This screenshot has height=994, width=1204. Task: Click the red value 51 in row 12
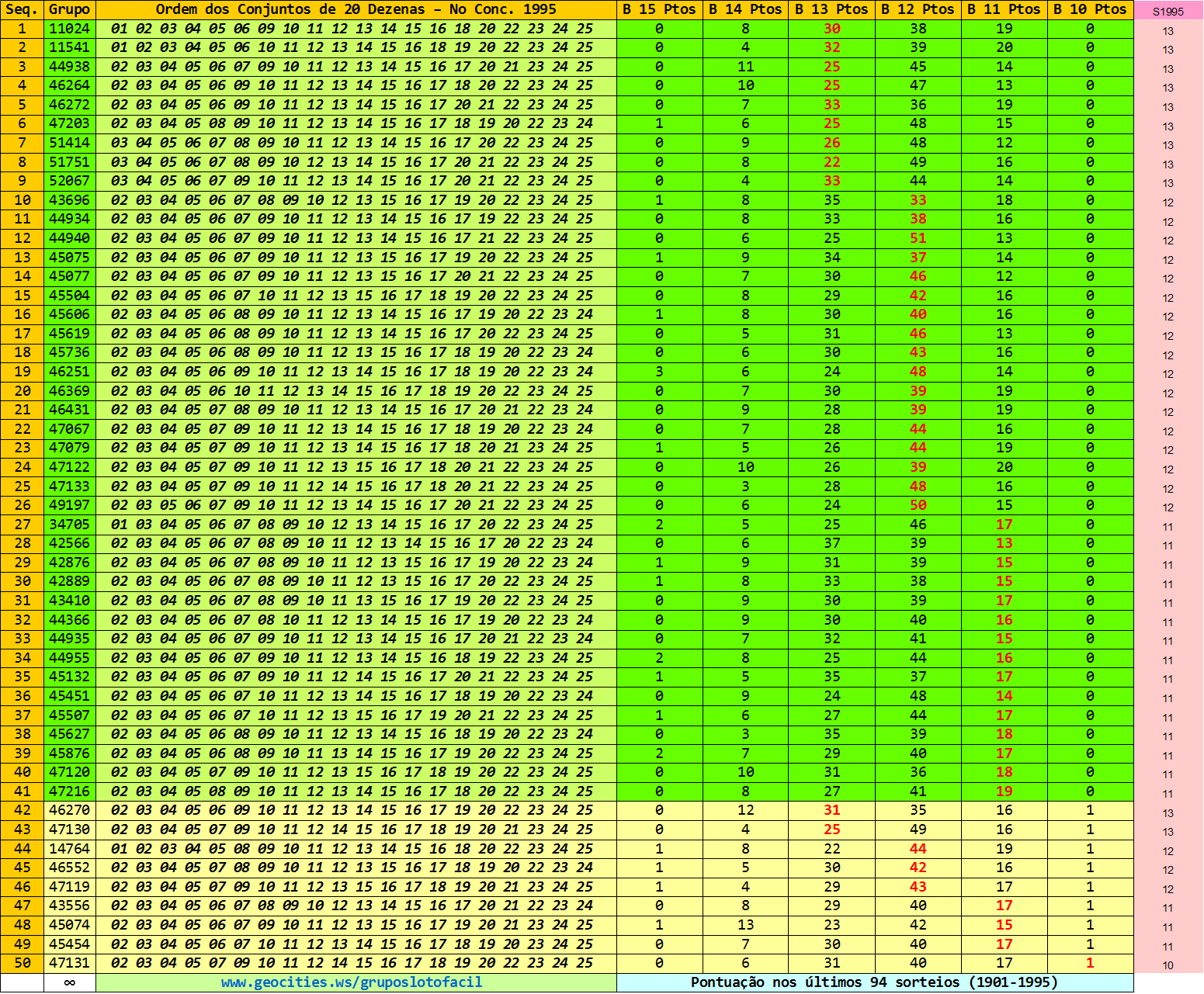[918, 238]
